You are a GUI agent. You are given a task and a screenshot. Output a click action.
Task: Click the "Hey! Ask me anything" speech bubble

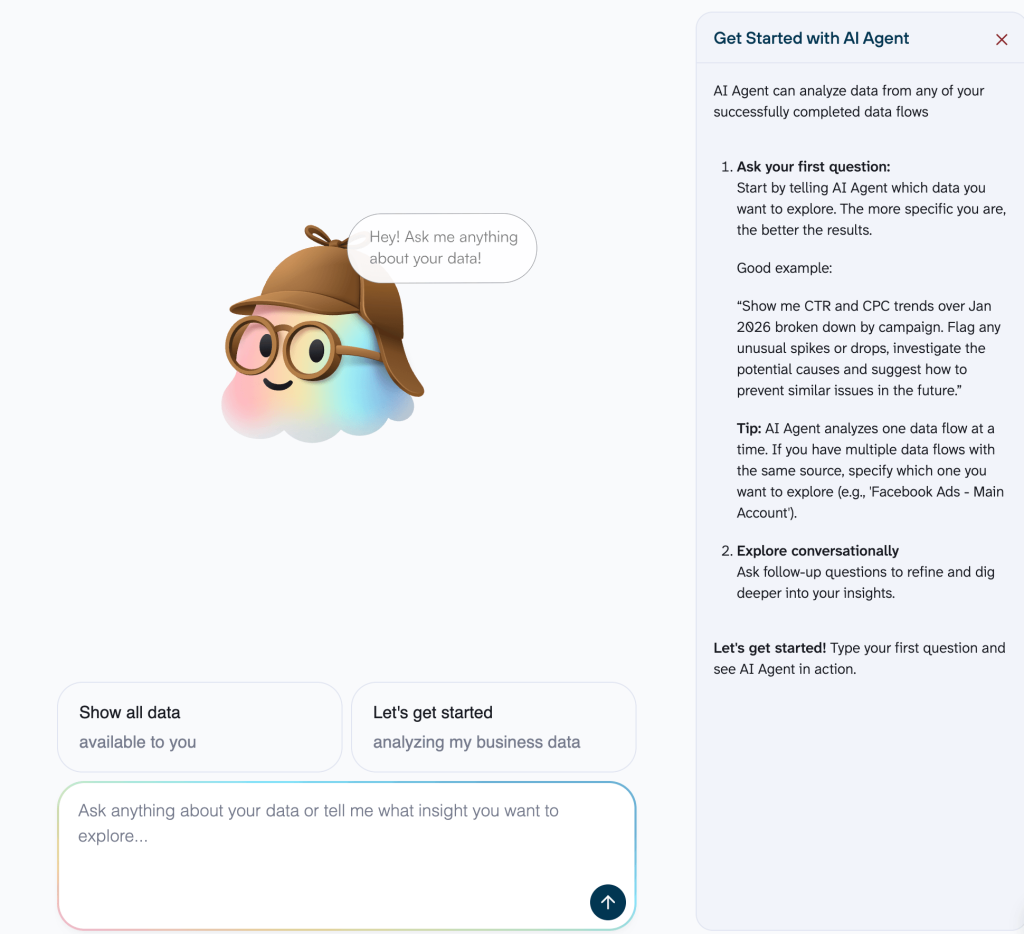point(443,247)
